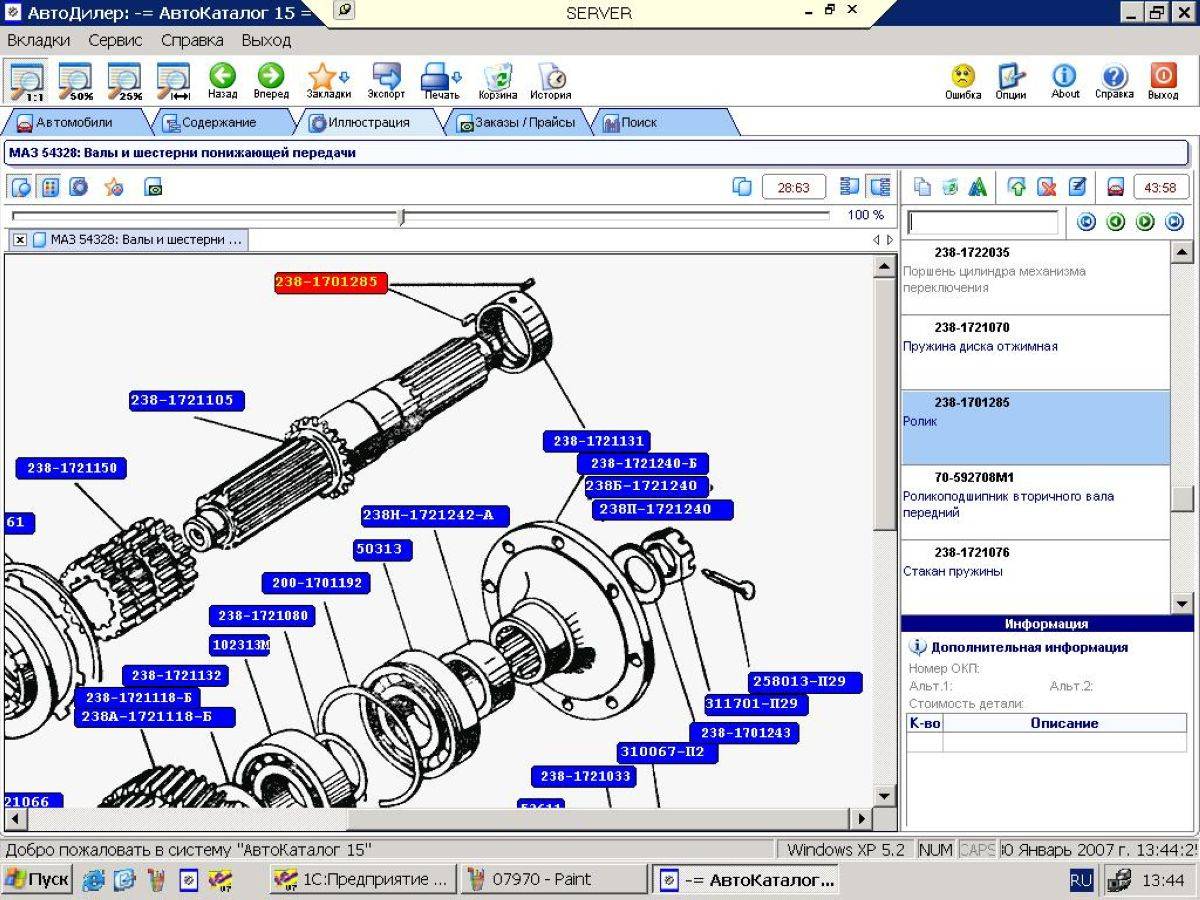Open About information

tap(1065, 81)
